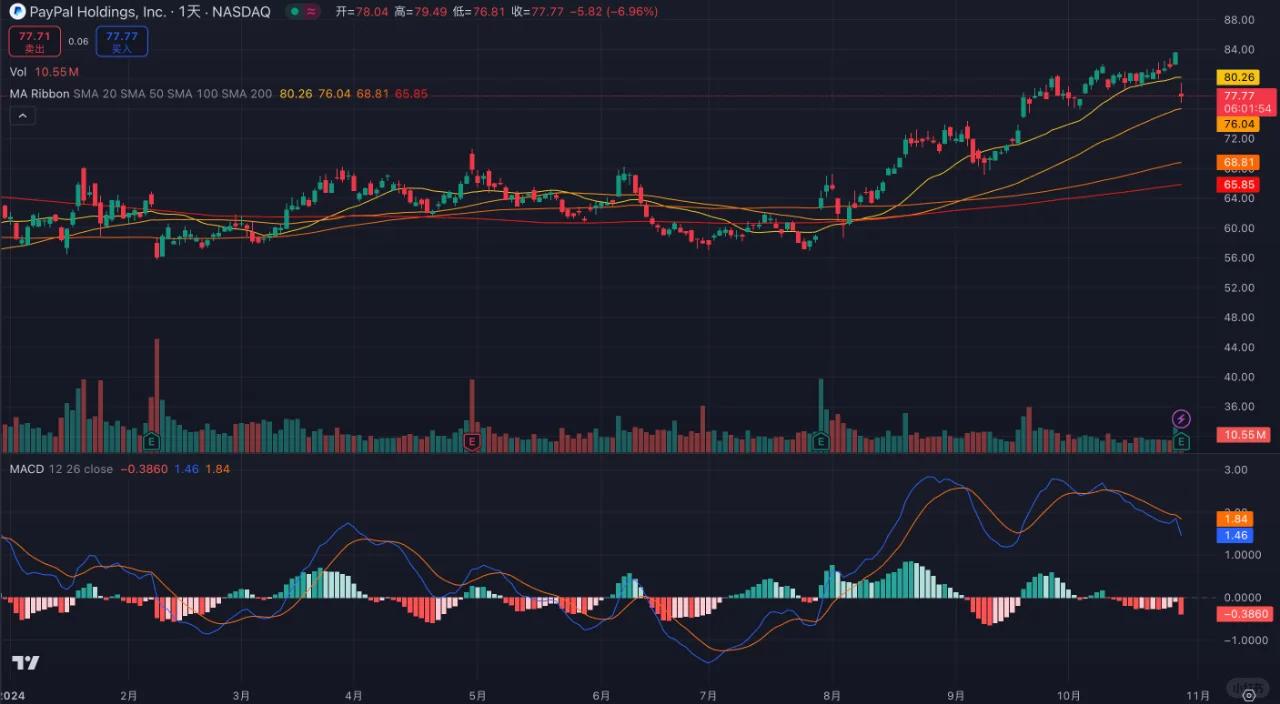The height and width of the screenshot is (704, 1280).
Task: Click the 3月 label on time axis
Action: 240,694
